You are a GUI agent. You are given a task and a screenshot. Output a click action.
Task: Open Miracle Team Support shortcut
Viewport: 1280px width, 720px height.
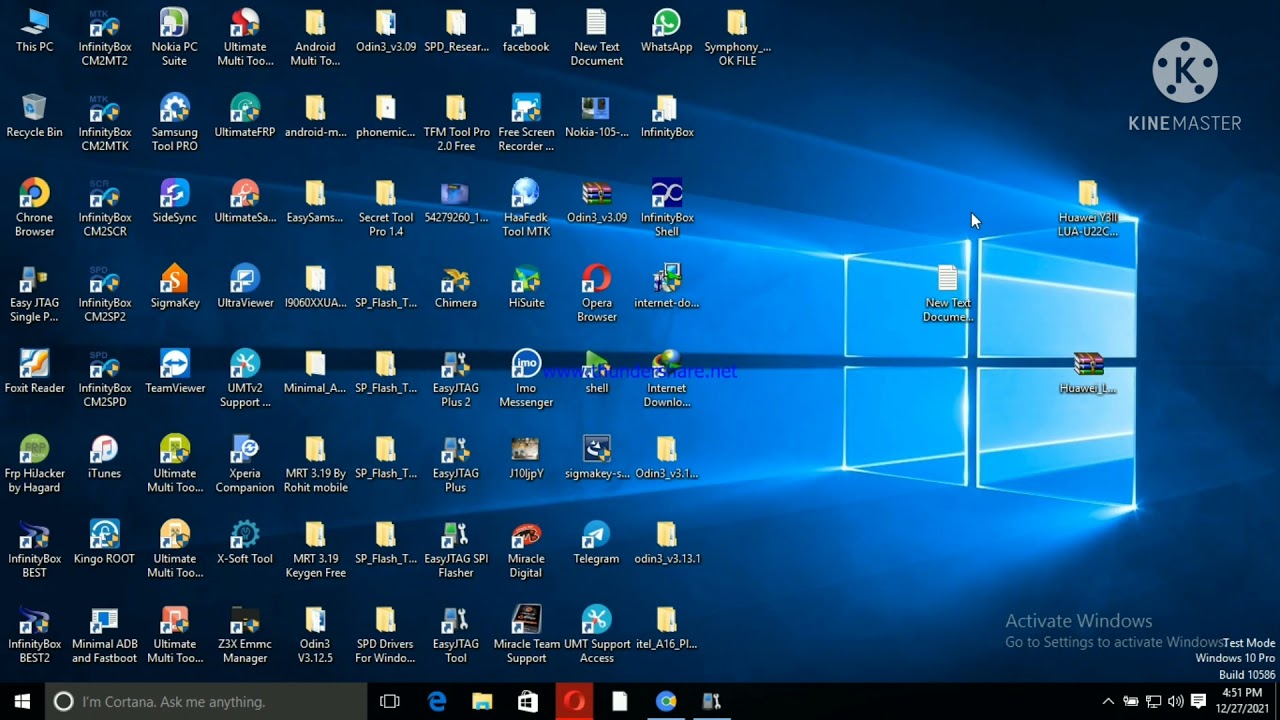526,635
